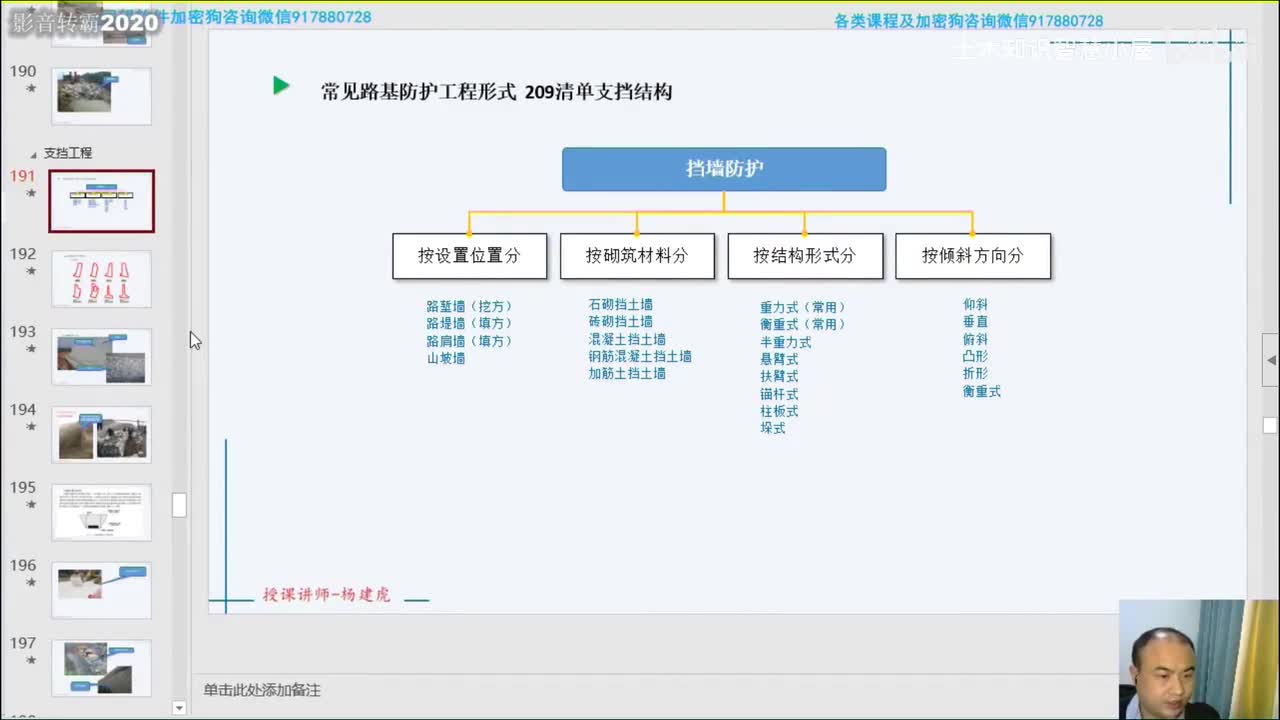
Task: Click the animation star under slide 195
Action: 31,504
